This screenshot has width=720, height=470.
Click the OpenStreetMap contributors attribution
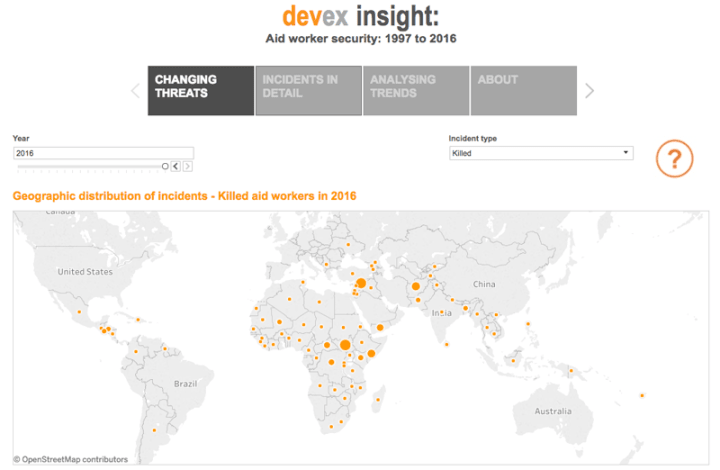(x=70, y=459)
